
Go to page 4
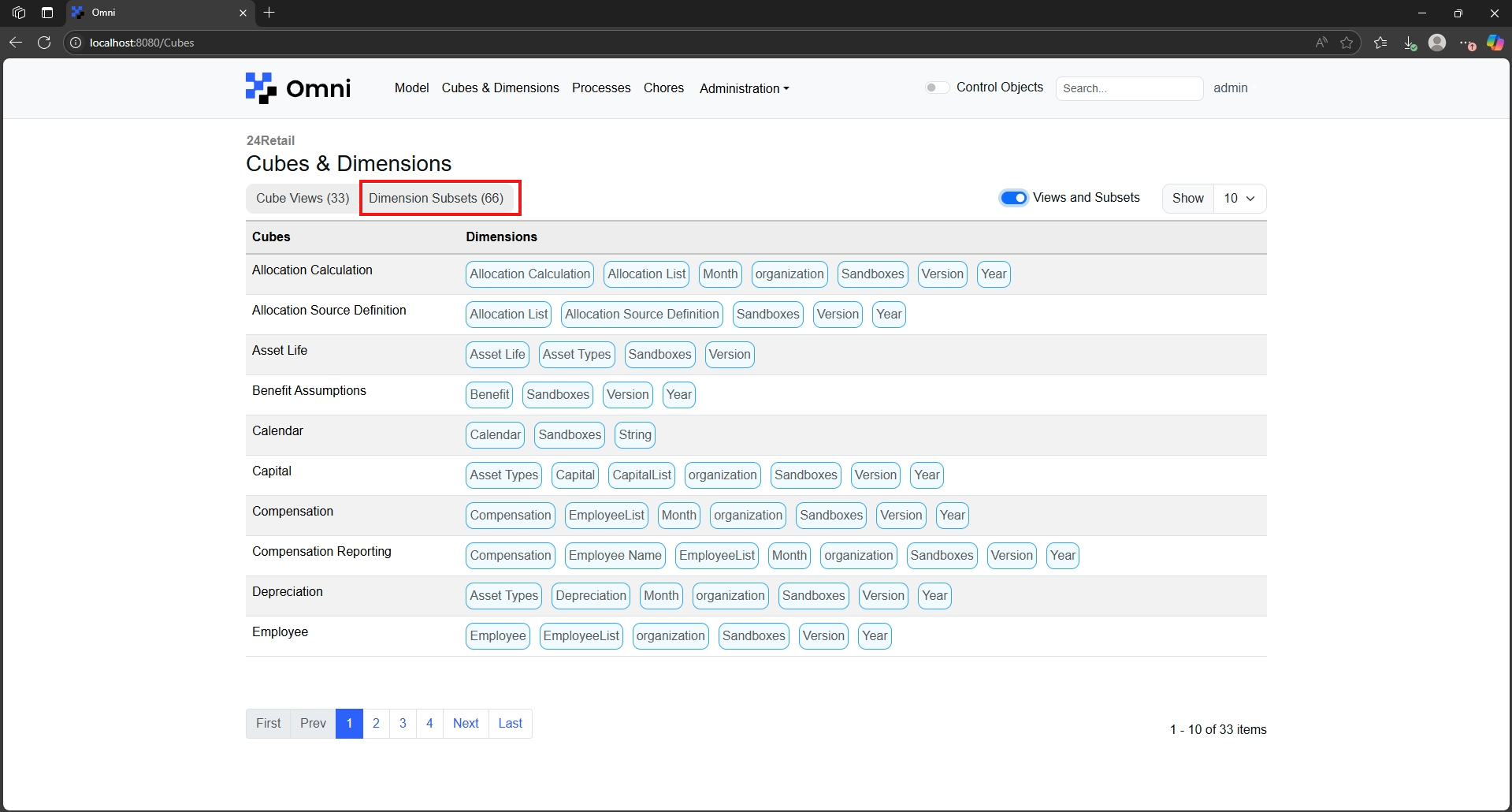(x=429, y=724)
